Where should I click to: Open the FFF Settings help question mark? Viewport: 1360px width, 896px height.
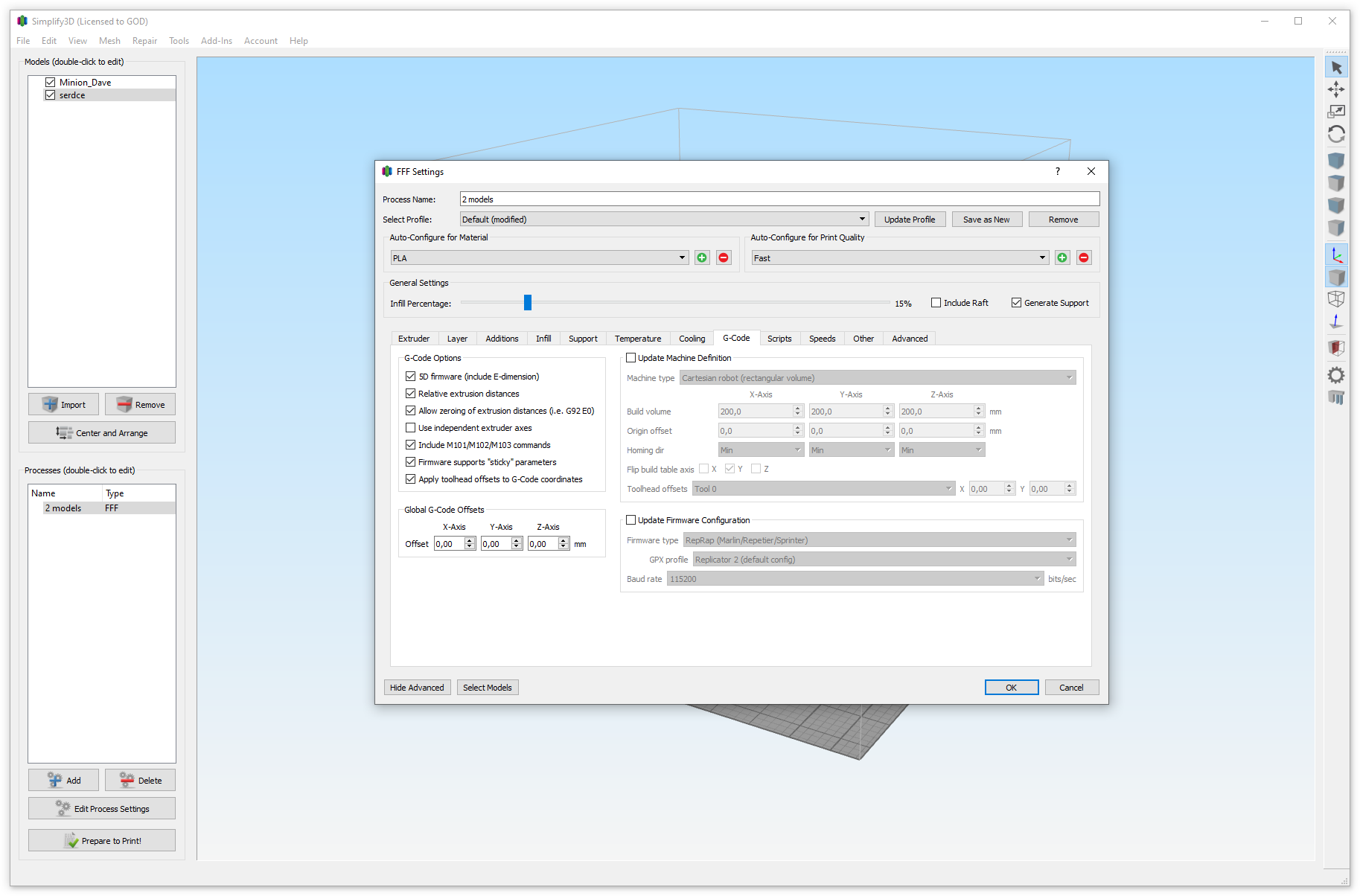pyautogui.click(x=1057, y=171)
